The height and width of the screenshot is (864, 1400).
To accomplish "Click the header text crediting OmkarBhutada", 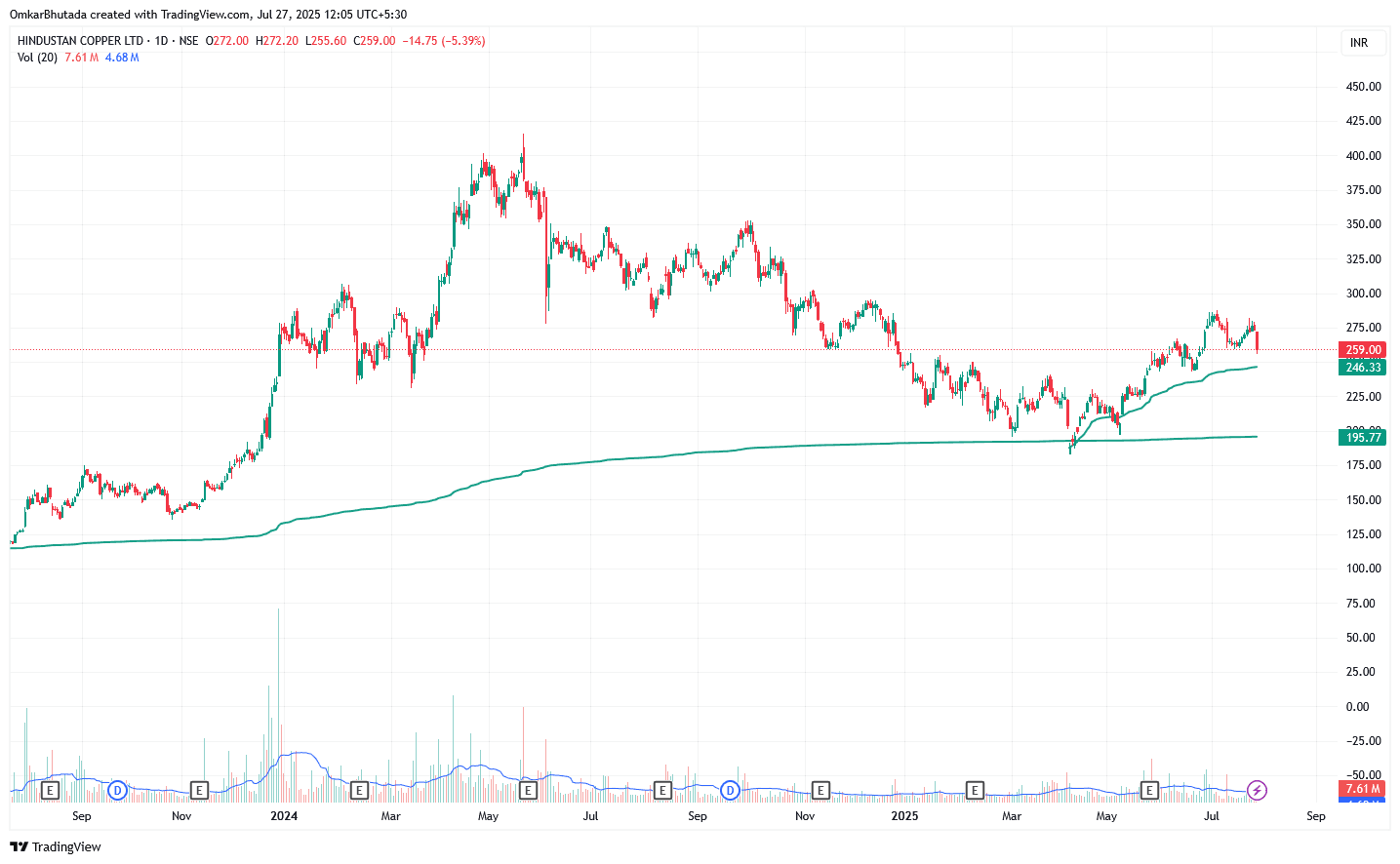I will (208, 15).
